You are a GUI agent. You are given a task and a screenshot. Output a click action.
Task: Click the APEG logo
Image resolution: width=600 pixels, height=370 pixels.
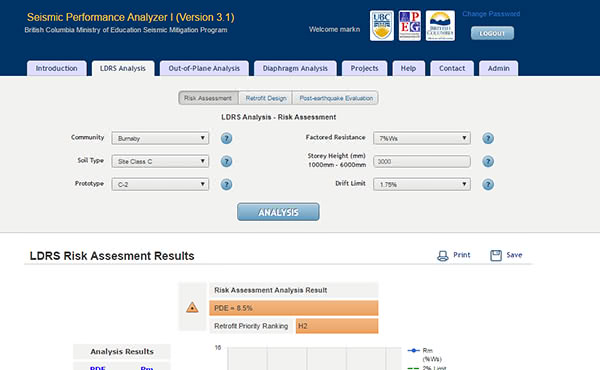409,26
